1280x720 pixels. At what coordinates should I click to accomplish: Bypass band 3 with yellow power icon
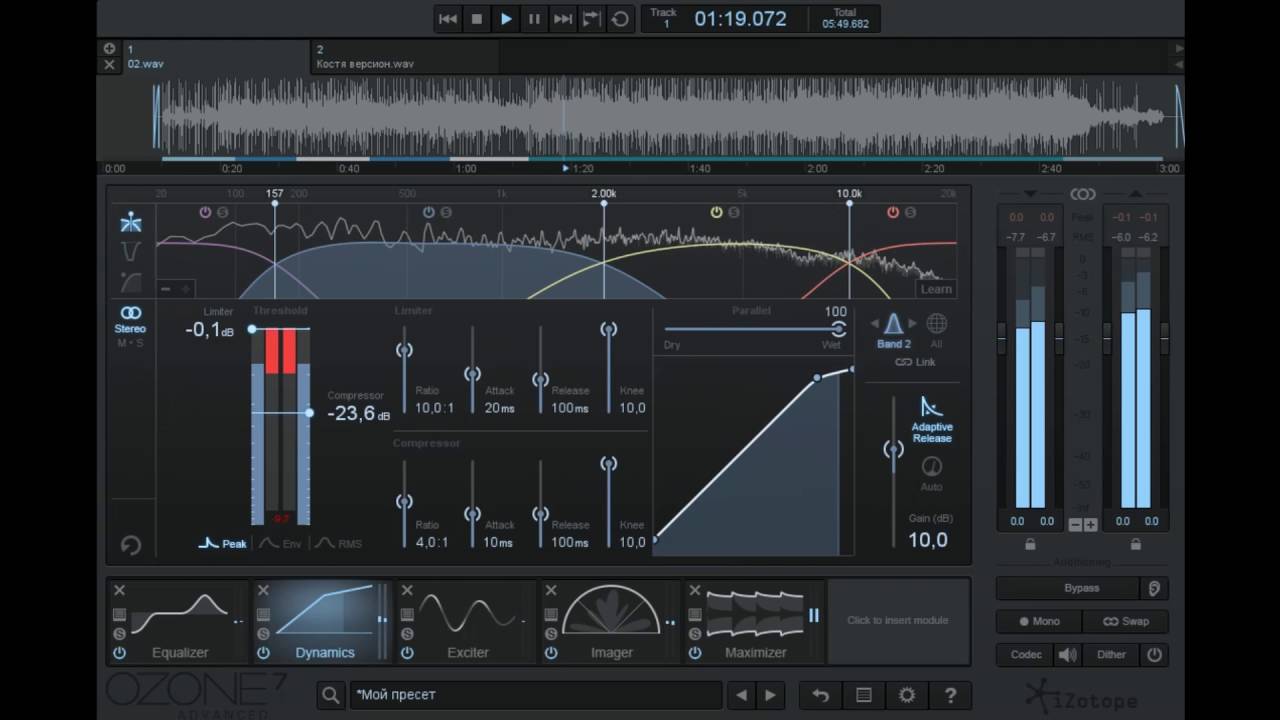coord(716,212)
